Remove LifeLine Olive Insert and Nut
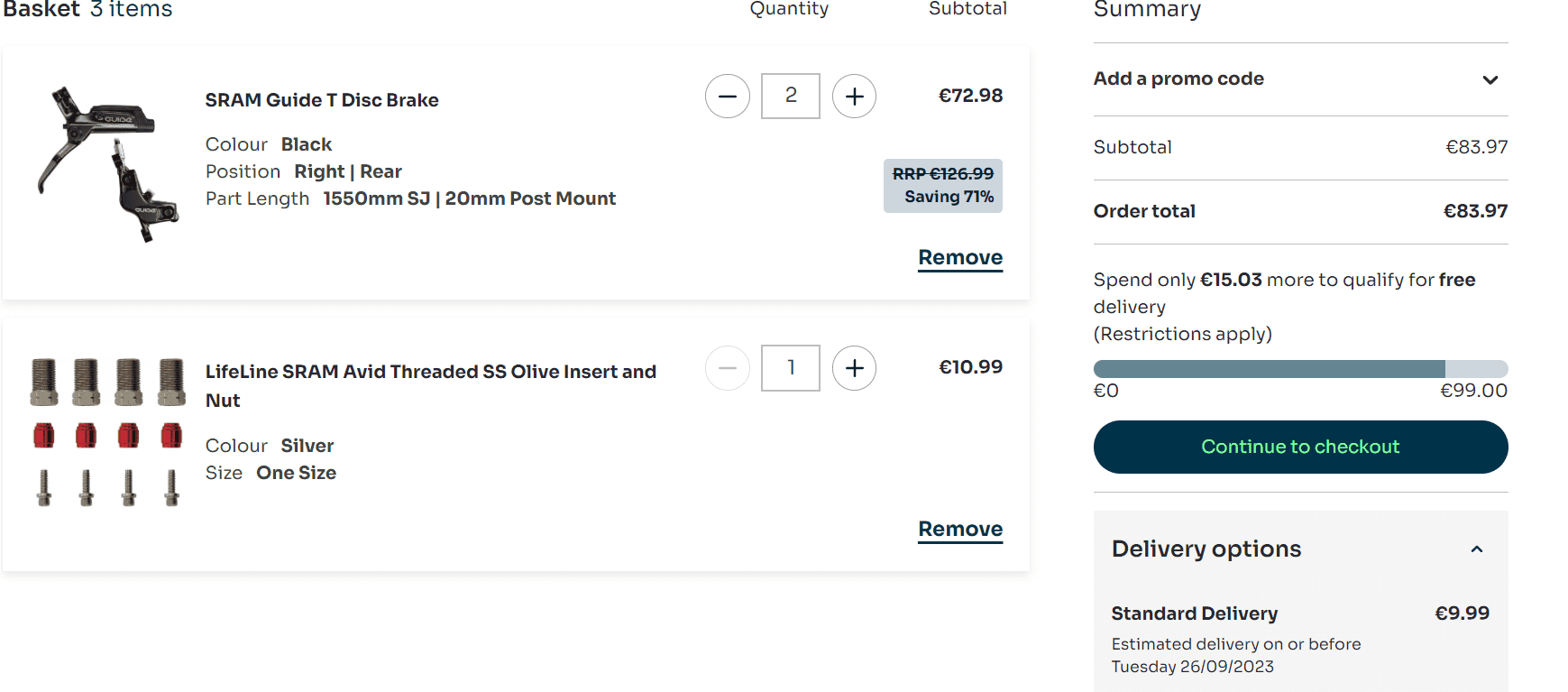Viewport: 1568px width, 692px height. [x=960, y=529]
